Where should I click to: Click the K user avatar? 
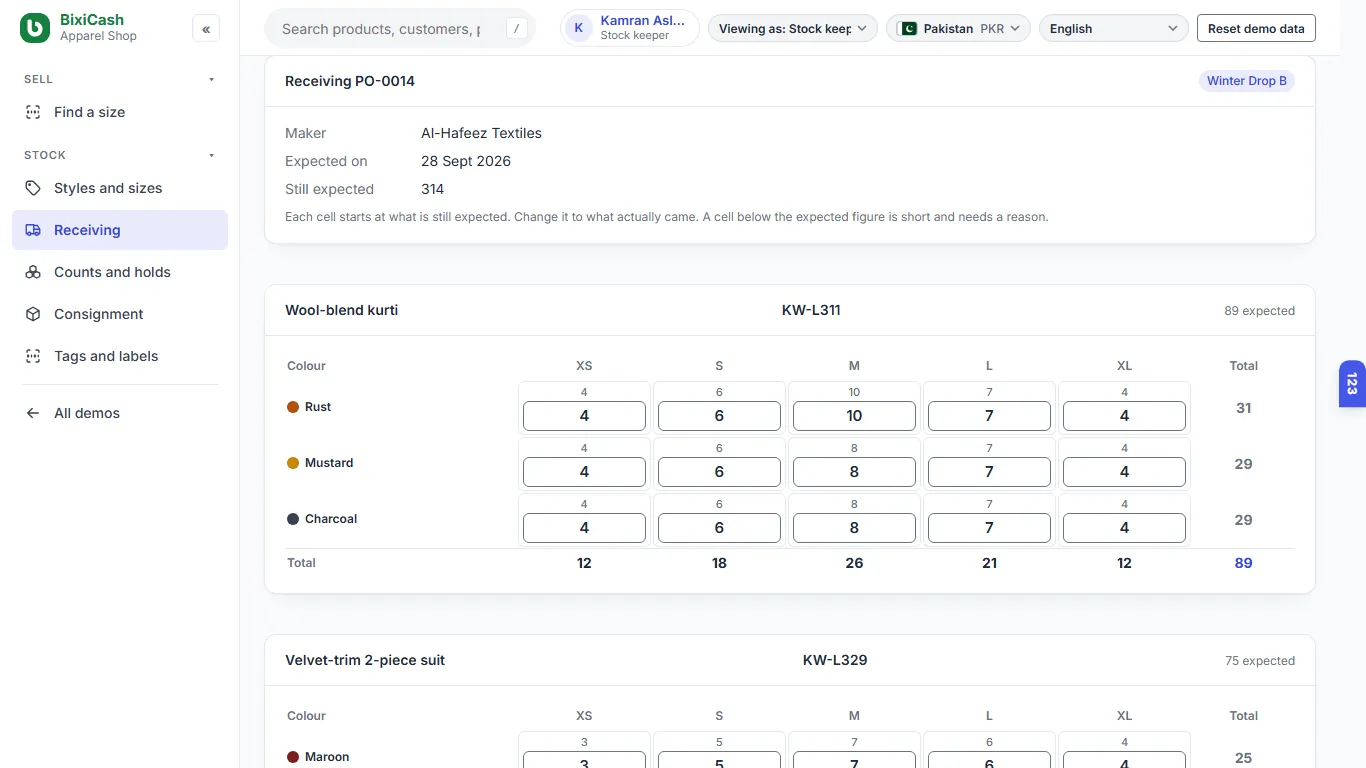click(579, 28)
